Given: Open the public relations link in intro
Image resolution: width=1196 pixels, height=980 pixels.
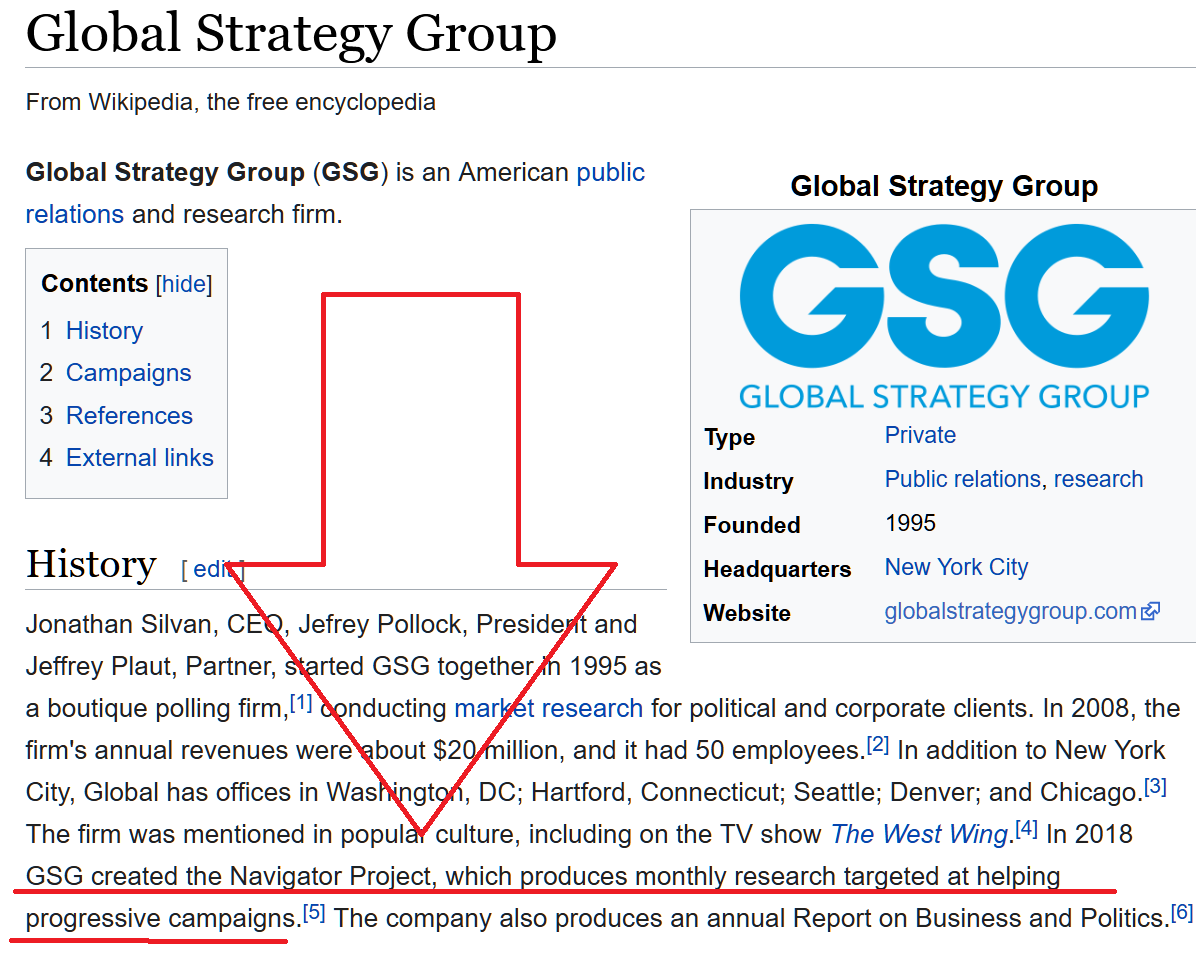Looking at the screenshot, I should (336, 193).
